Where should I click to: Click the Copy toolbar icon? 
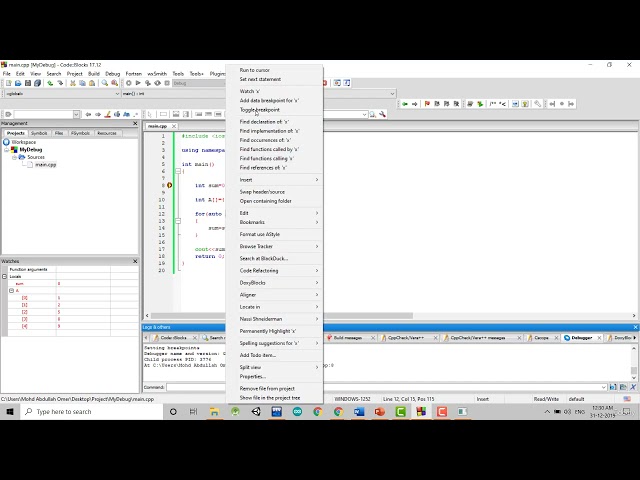pos(82,83)
